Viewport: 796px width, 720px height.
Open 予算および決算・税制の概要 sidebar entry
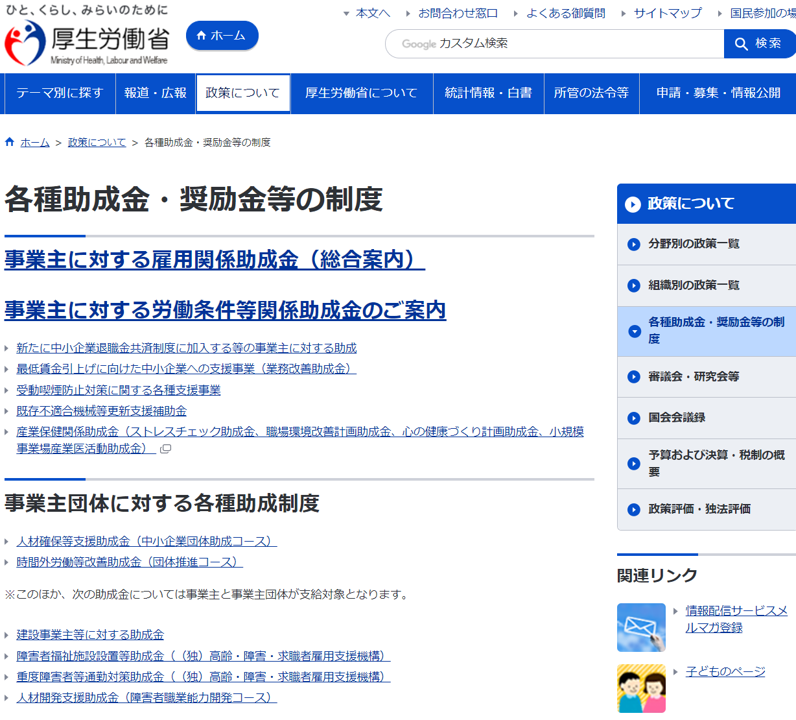point(707,464)
